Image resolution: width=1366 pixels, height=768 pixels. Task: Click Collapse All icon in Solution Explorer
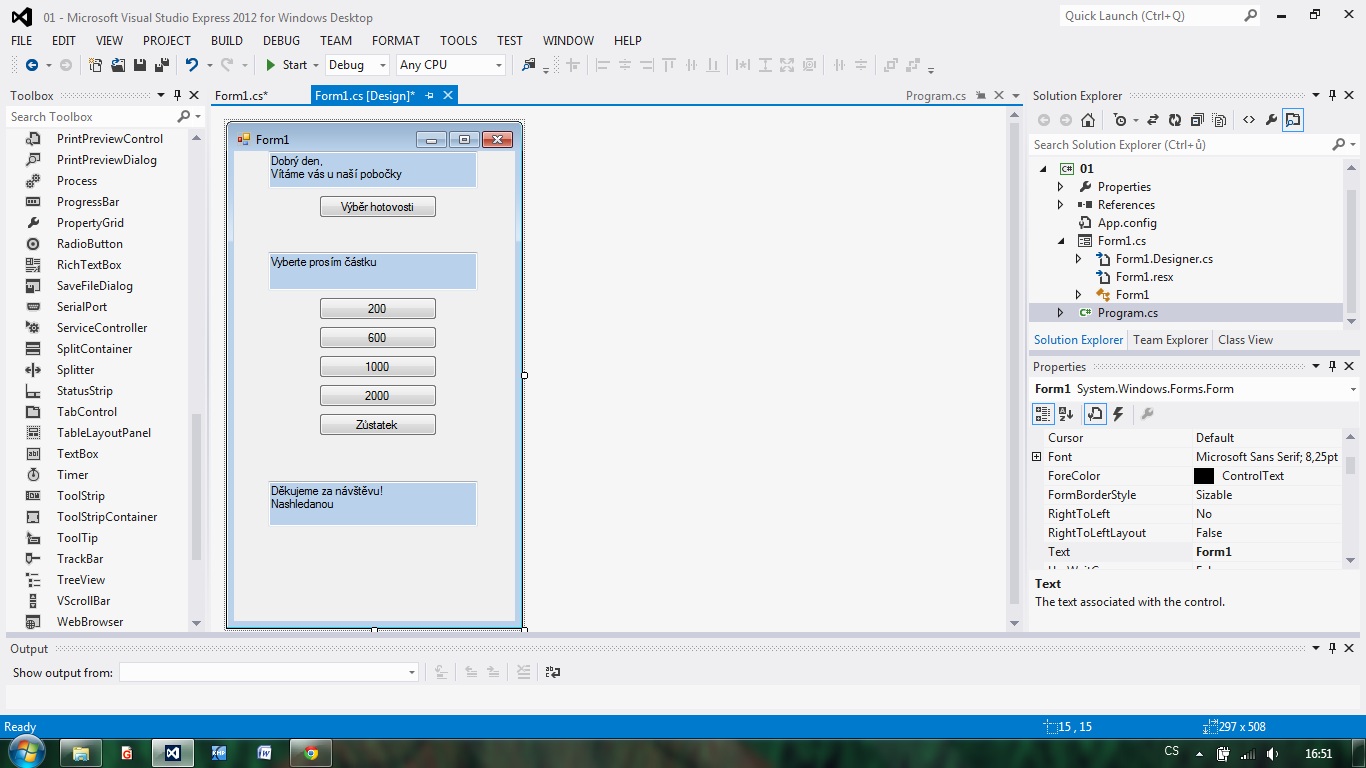point(1197,120)
